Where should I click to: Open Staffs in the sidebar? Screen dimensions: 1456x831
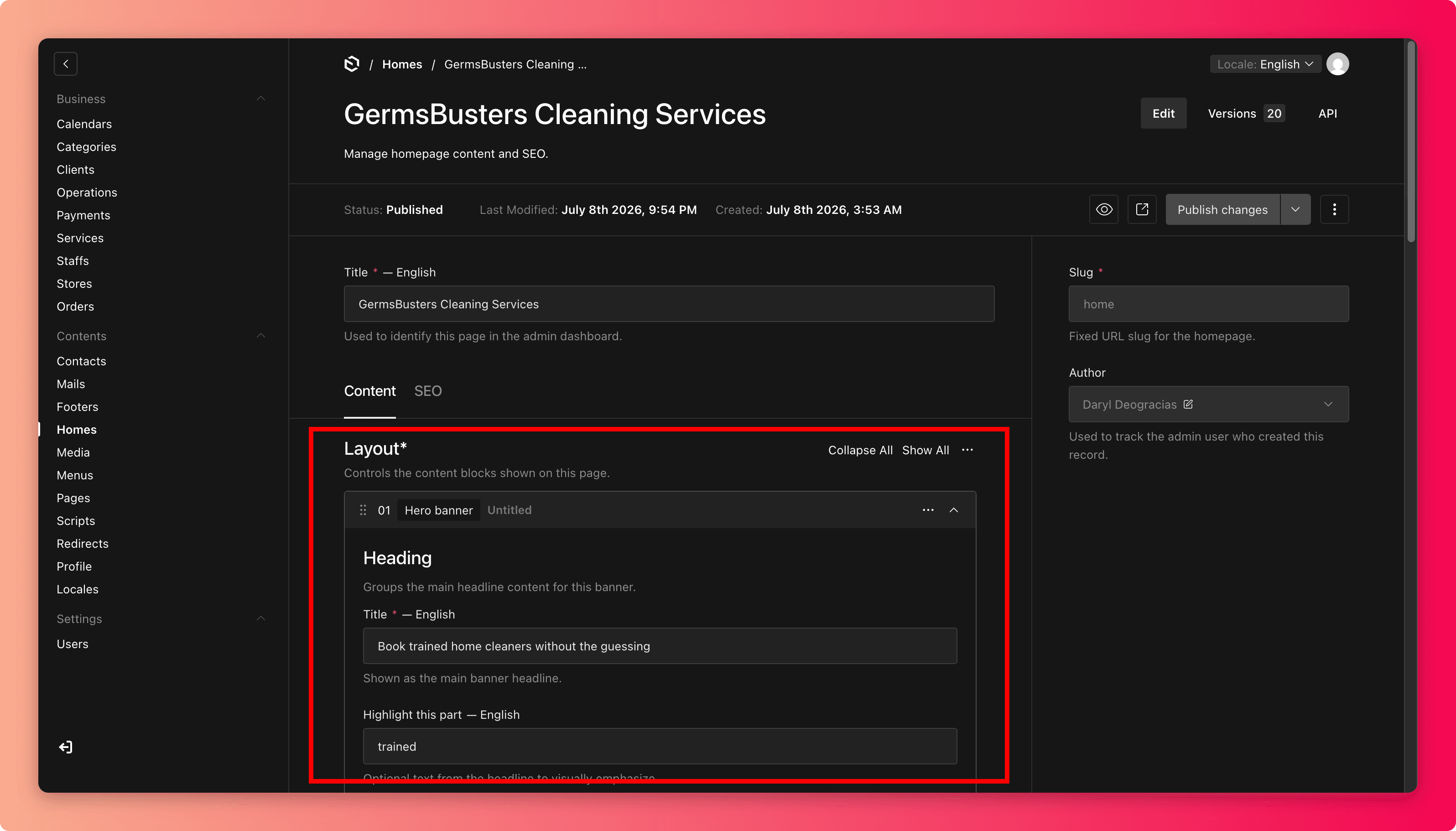pyautogui.click(x=73, y=261)
